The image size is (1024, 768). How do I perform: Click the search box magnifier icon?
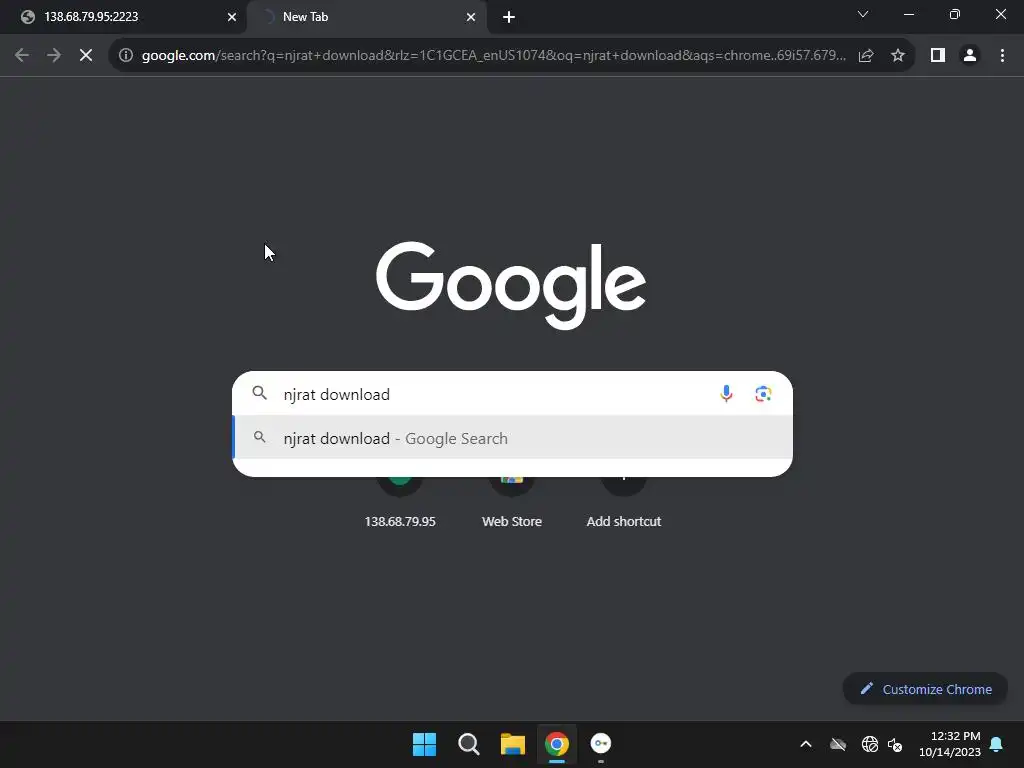(x=260, y=393)
